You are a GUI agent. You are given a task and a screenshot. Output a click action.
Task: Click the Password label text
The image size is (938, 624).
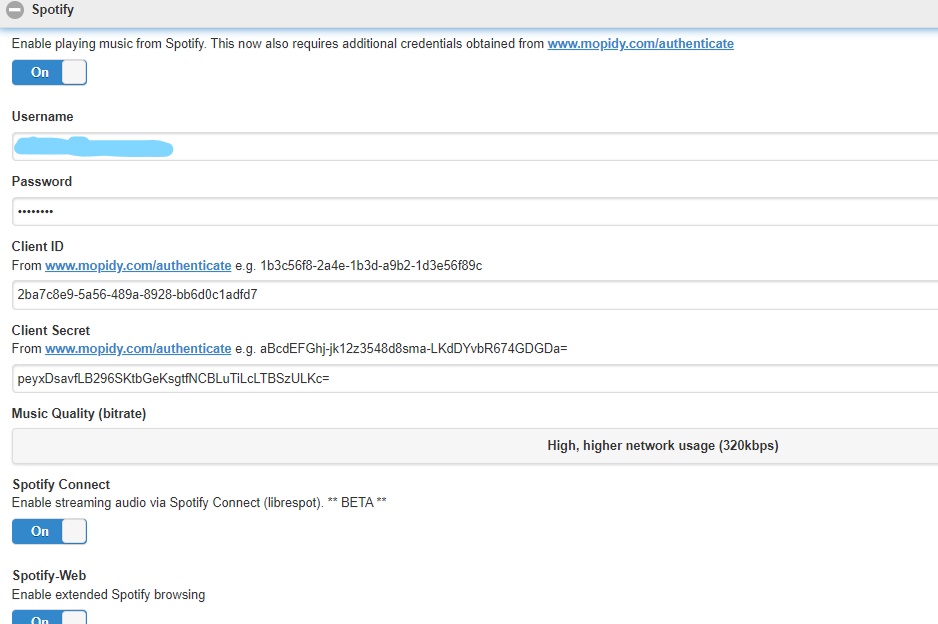pos(42,182)
